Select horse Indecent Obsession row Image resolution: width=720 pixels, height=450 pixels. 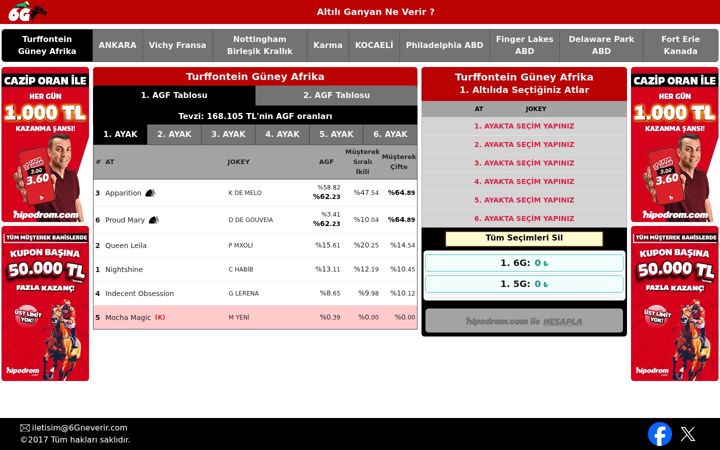click(x=255, y=293)
